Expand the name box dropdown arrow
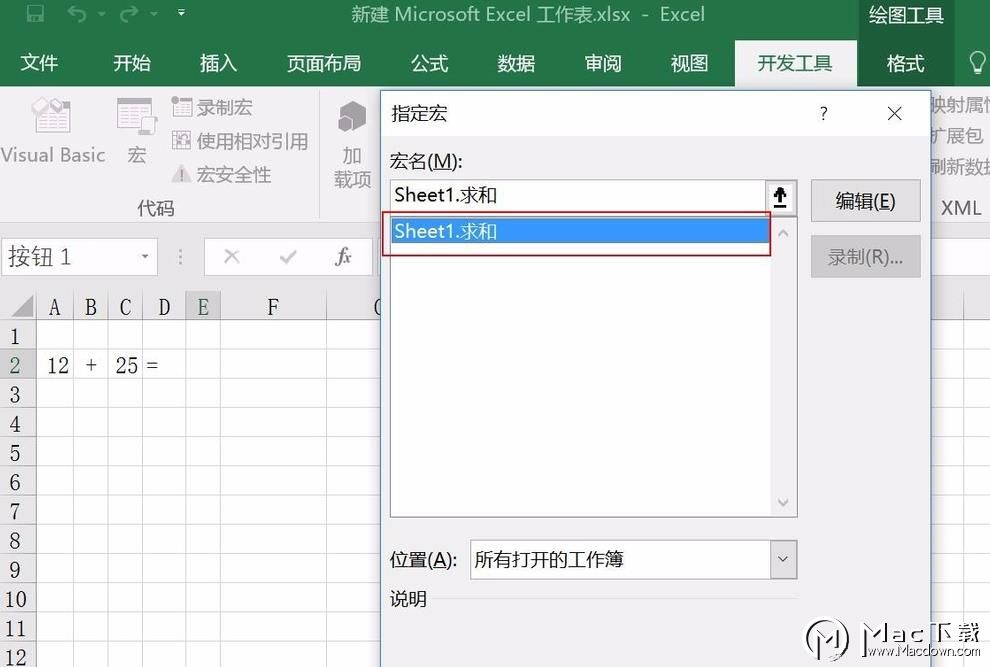The height and width of the screenshot is (667, 990). 145,256
